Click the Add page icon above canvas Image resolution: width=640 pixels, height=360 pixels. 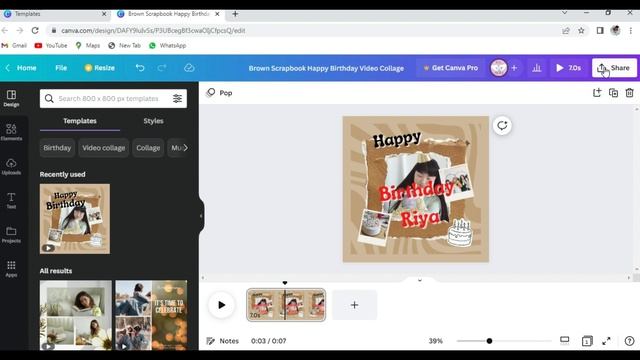point(597,93)
